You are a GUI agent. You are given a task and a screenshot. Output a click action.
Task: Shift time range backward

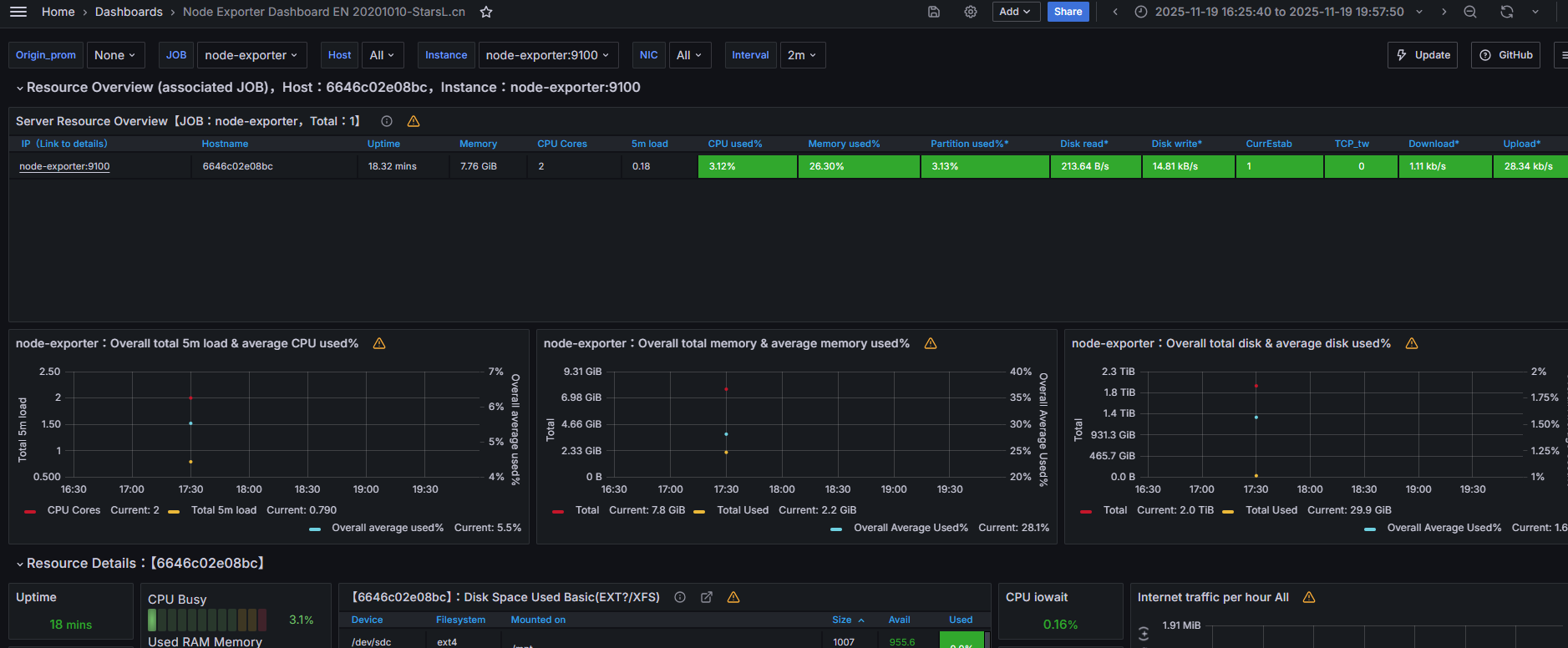point(1115,12)
